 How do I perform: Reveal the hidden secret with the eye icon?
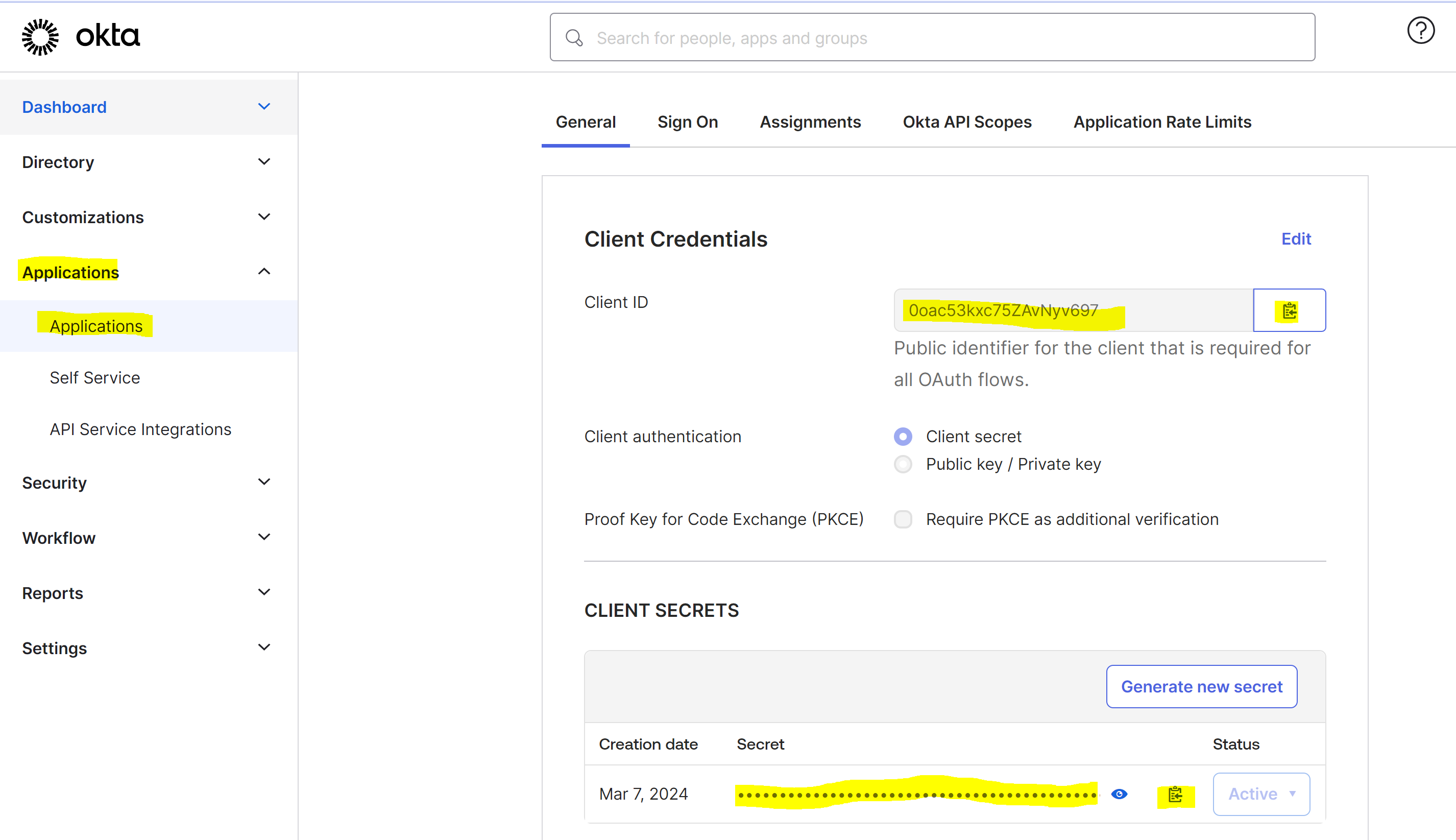click(x=1119, y=794)
